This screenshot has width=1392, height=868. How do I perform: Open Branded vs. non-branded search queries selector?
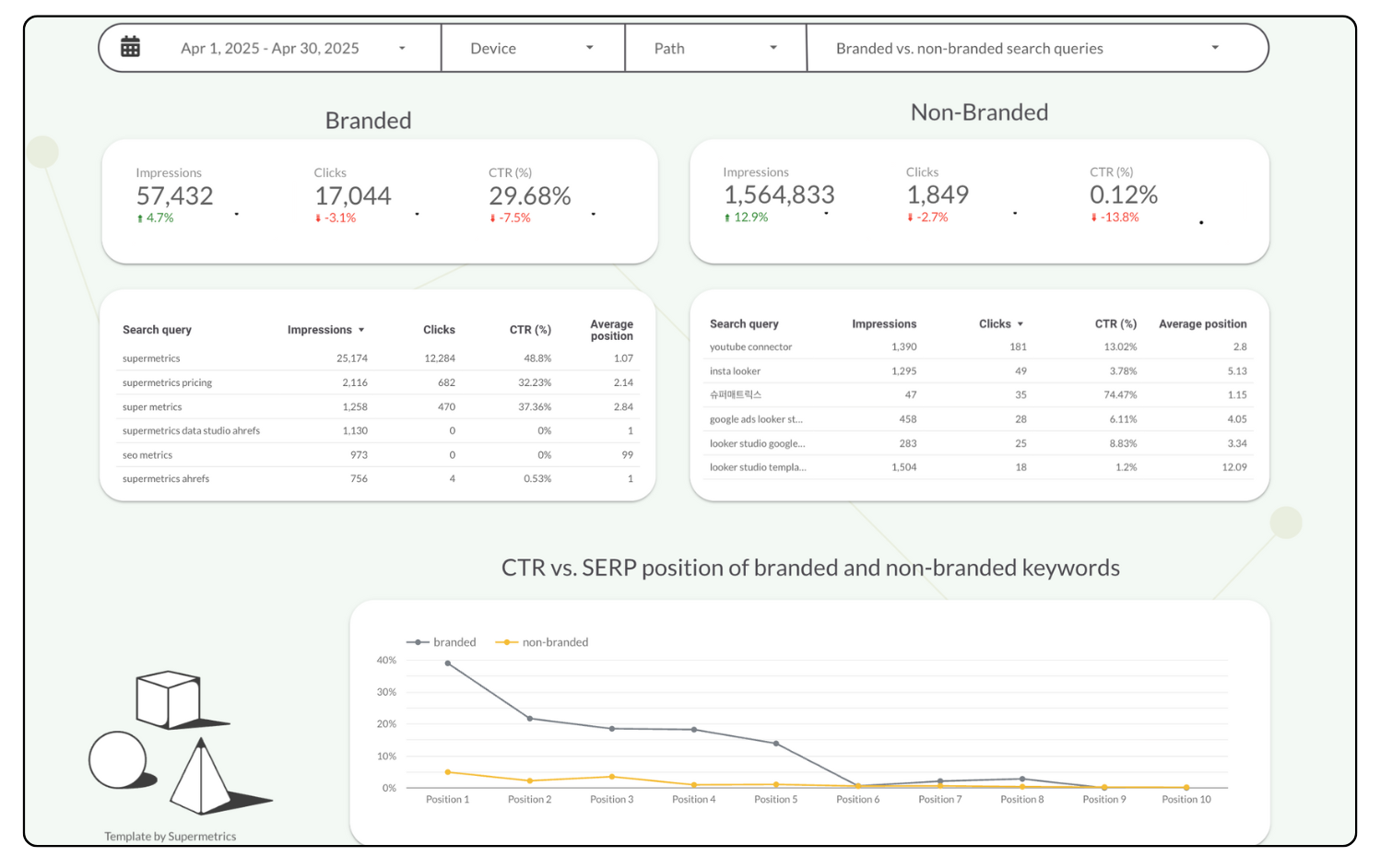pyautogui.click(x=1214, y=48)
